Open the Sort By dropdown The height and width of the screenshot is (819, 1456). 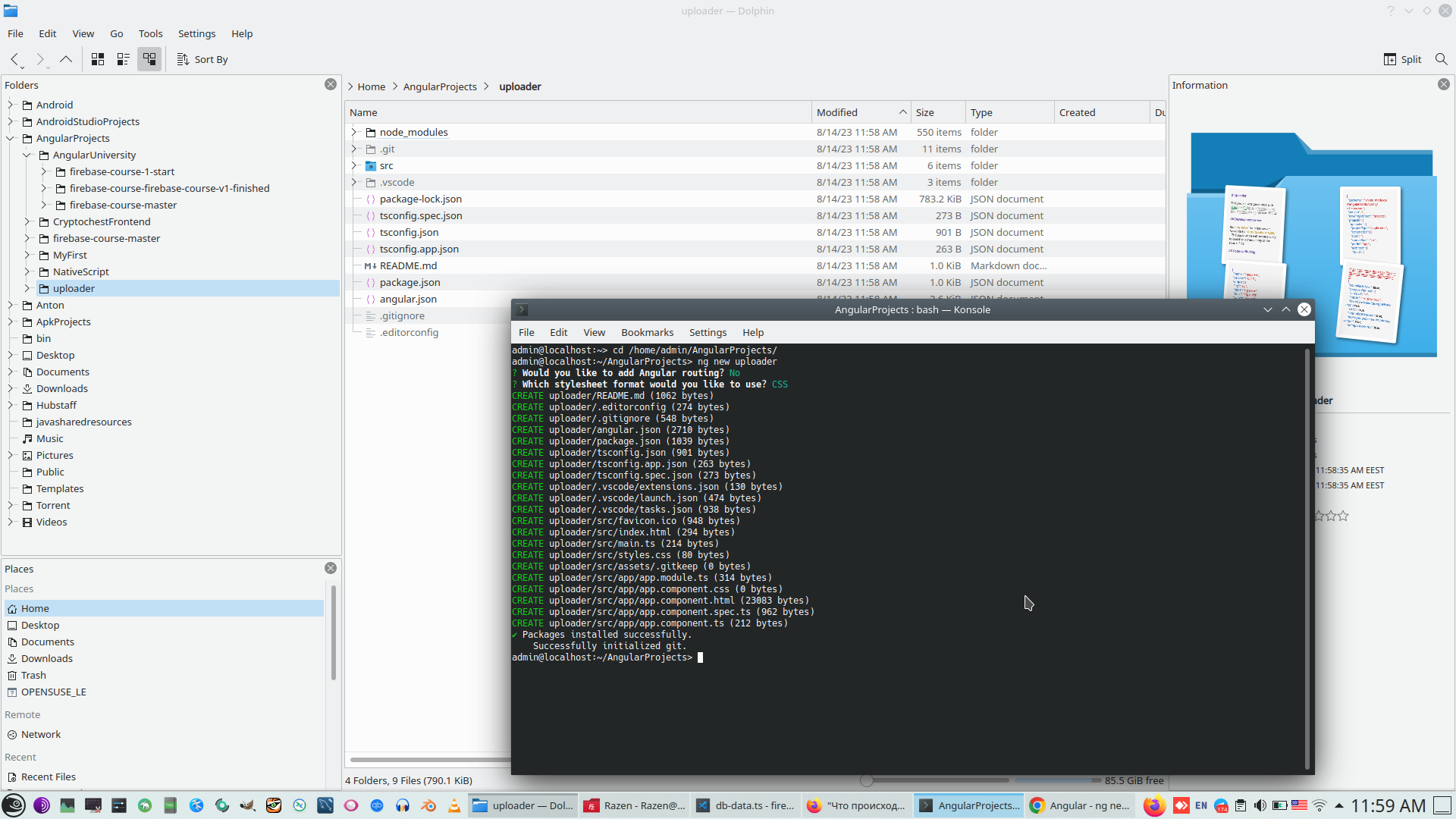202,59
